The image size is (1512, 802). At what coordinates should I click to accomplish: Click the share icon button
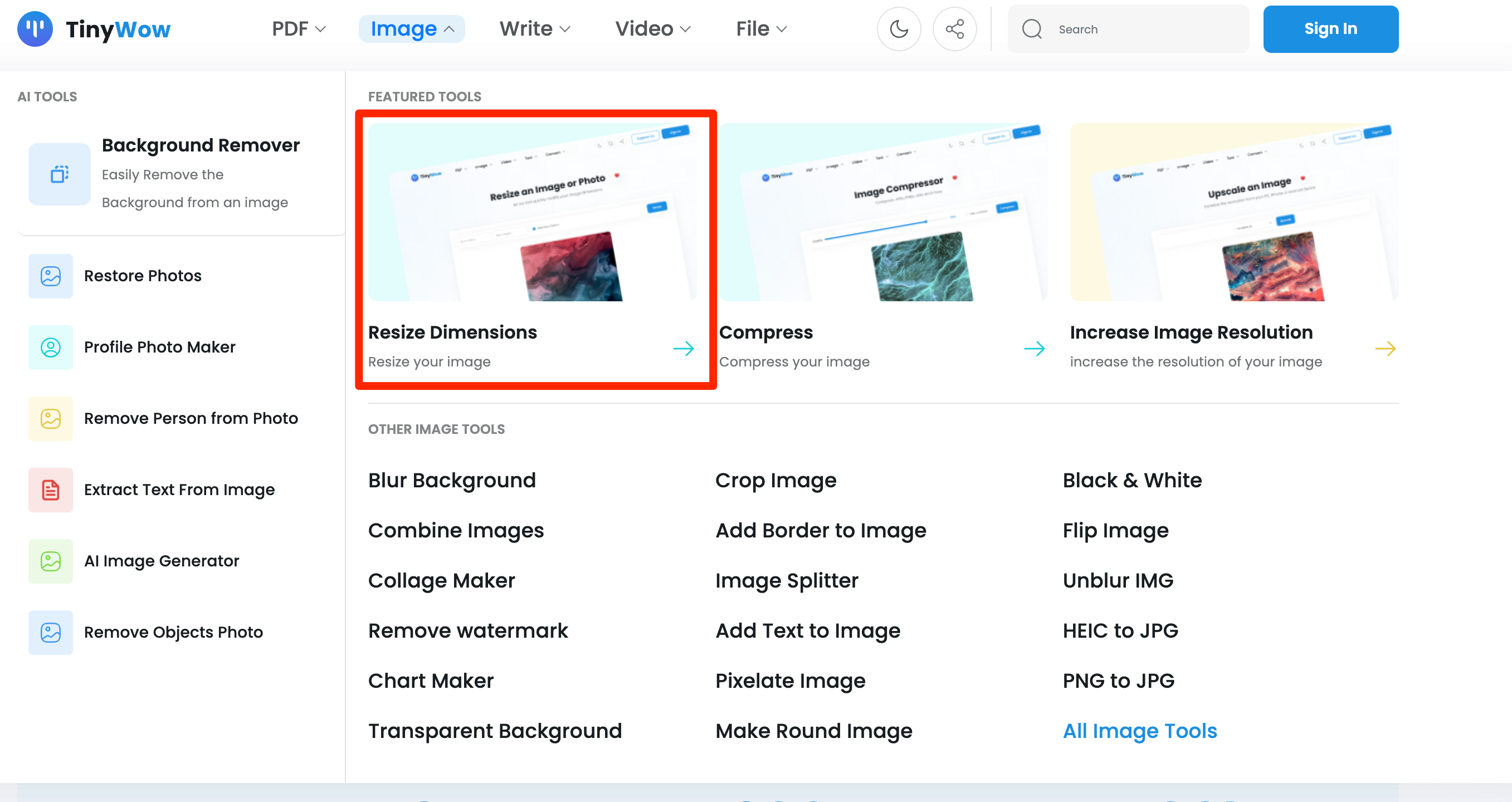pyautogui.click(x=954, y=29)
